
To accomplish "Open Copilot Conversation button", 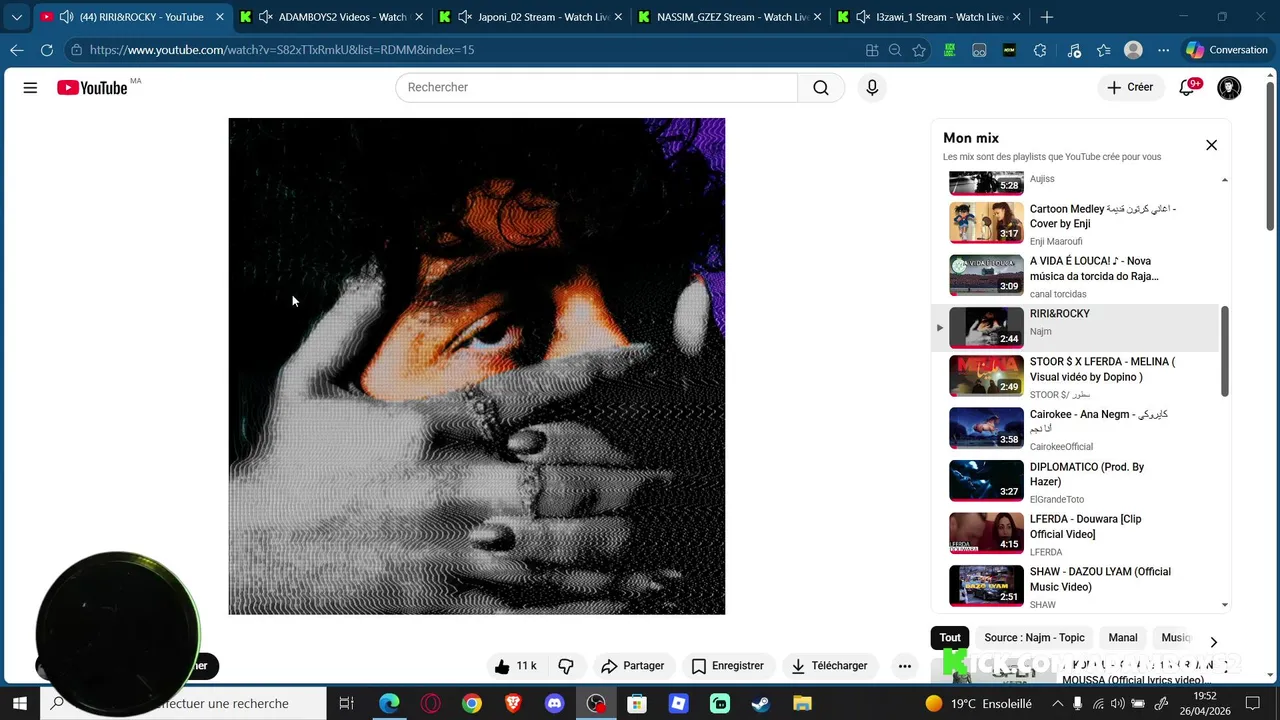I will (x=1226, y=50).
